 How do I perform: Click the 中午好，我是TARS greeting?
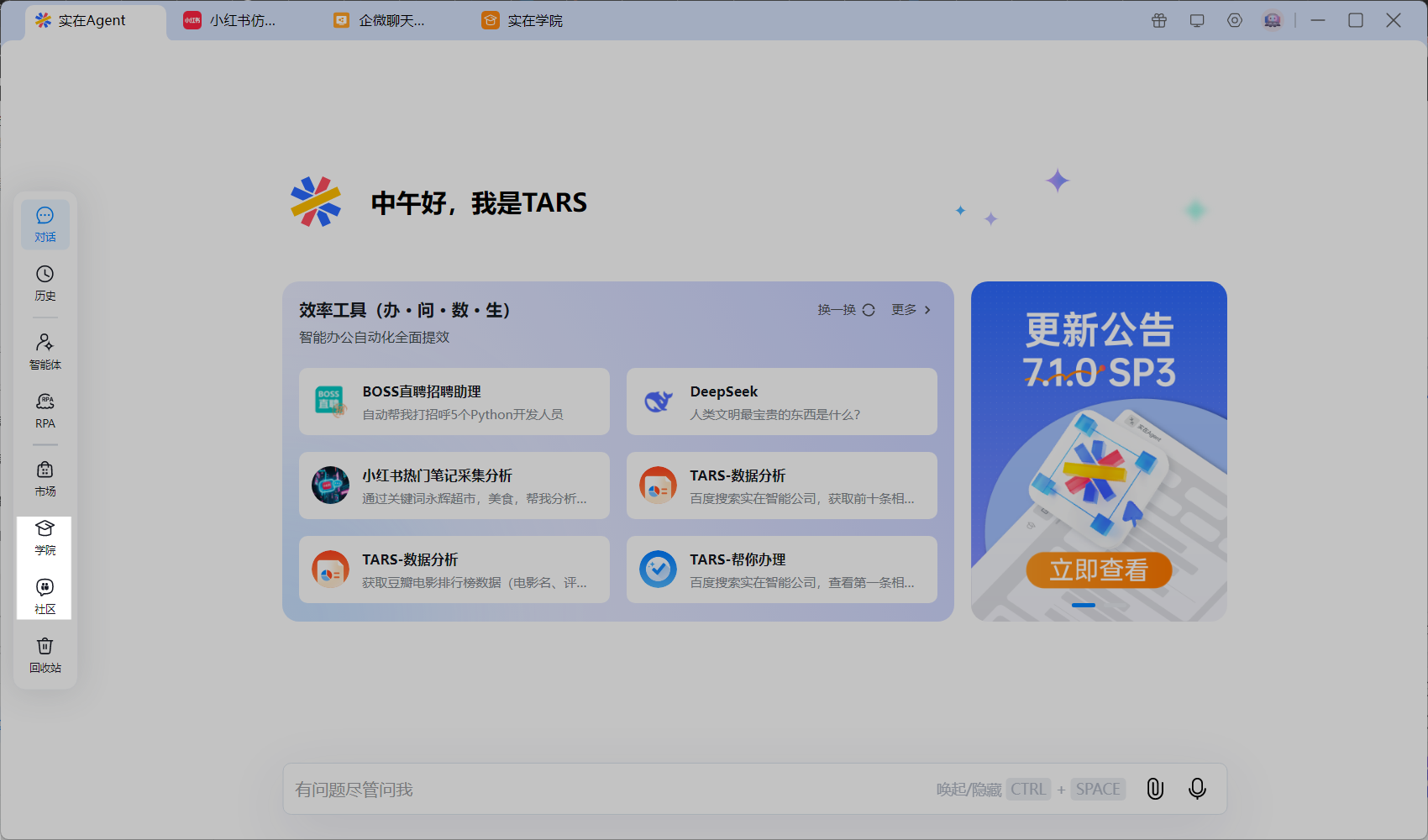click(479, 202)
